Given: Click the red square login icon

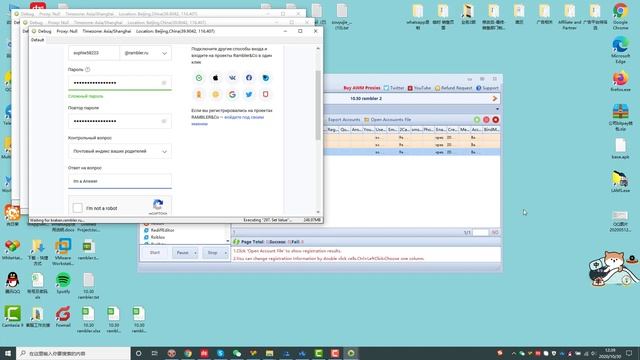Looking at the screenshot, I should 266,94.
